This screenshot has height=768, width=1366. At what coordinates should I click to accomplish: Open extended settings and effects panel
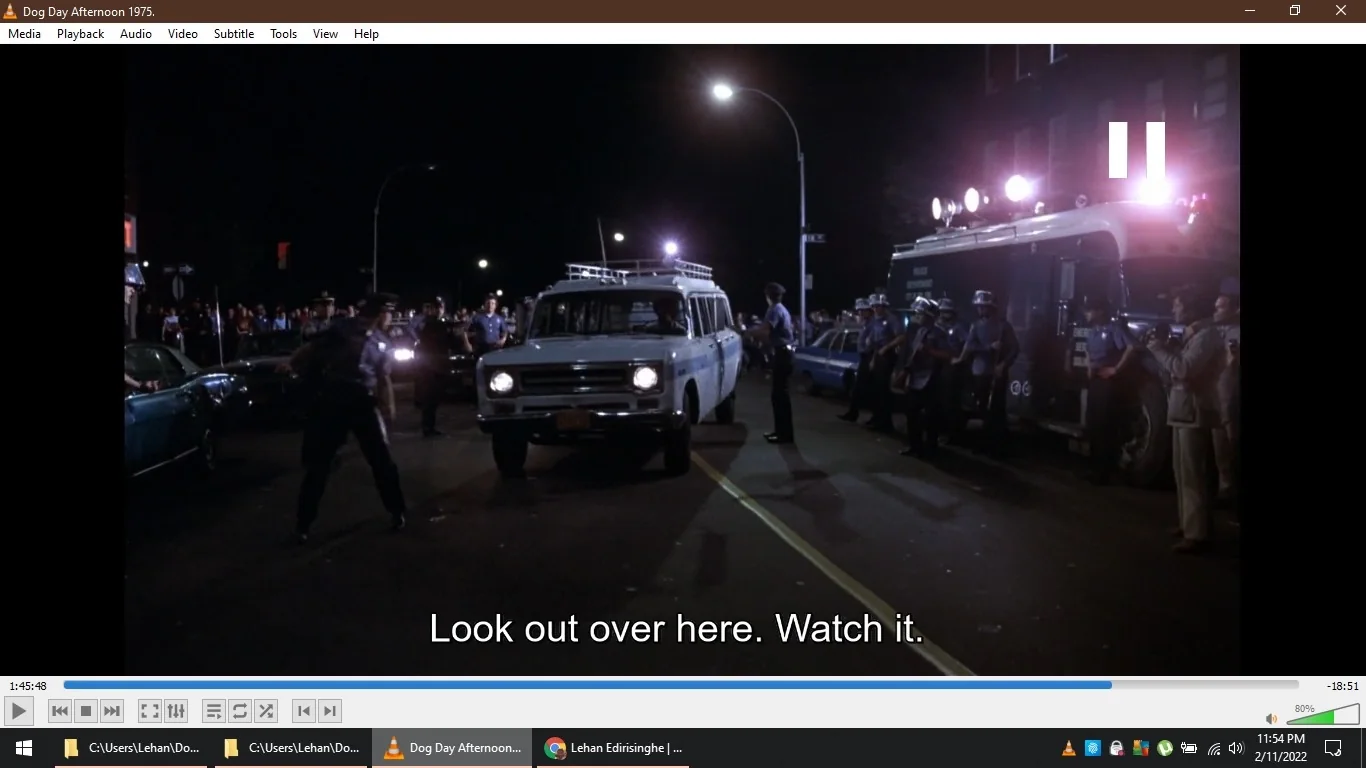(176, 711)
